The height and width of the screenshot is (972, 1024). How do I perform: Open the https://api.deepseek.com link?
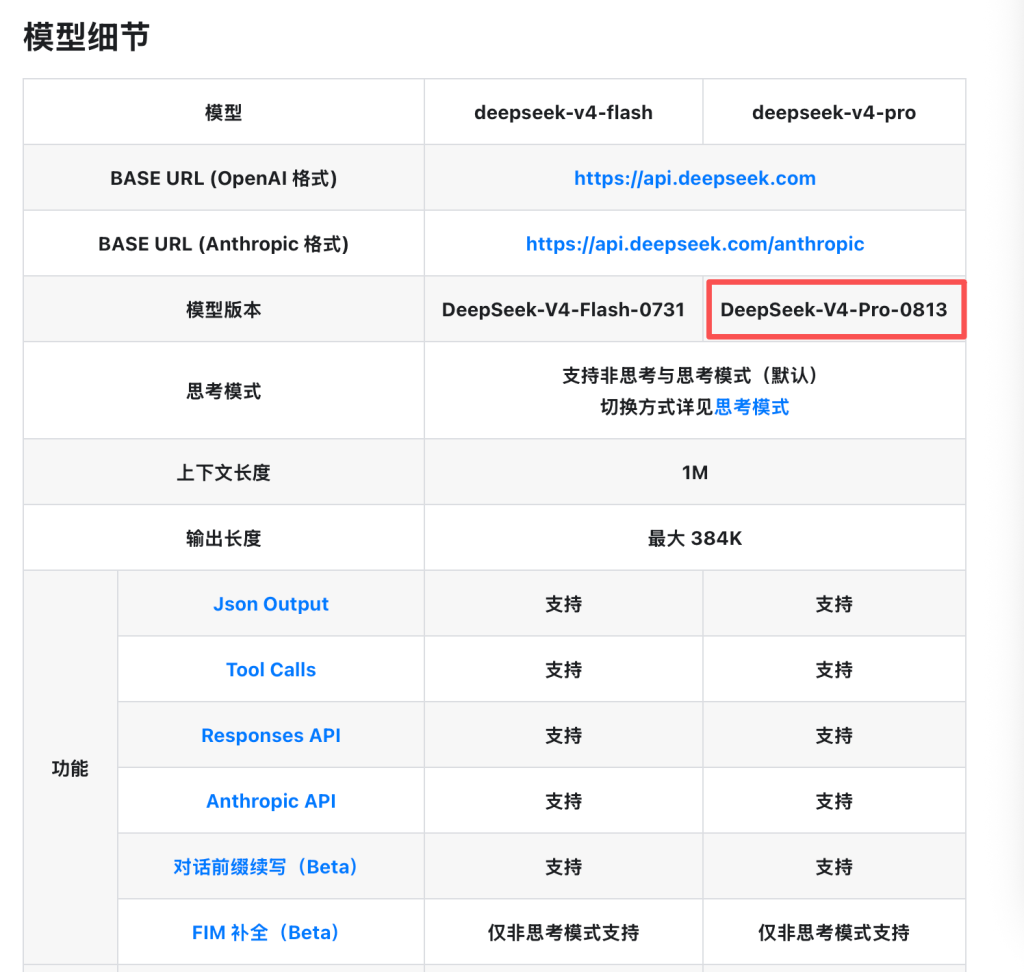695,178
